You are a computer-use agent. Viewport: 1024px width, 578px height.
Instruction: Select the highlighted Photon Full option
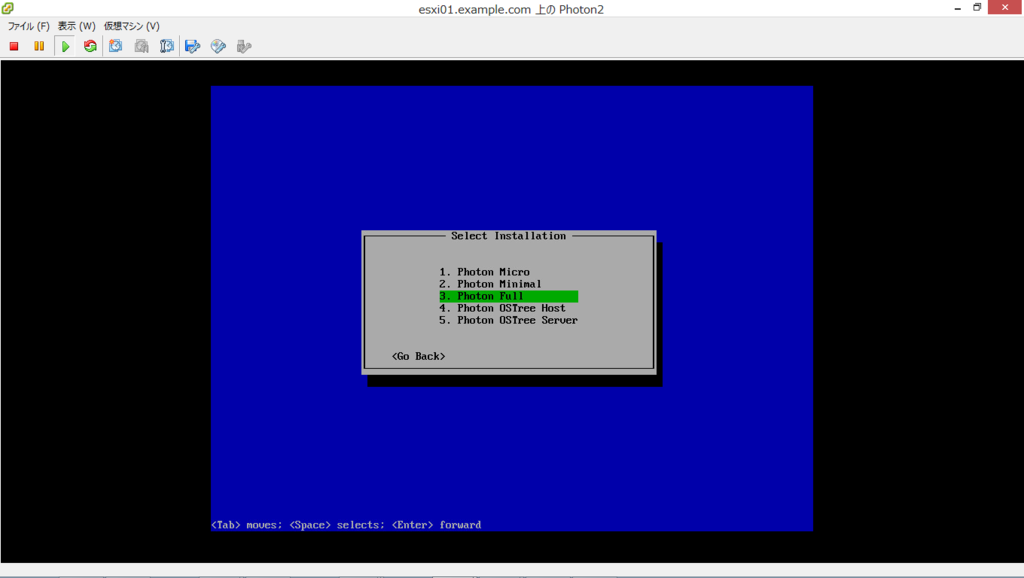(x=508, y=297)
